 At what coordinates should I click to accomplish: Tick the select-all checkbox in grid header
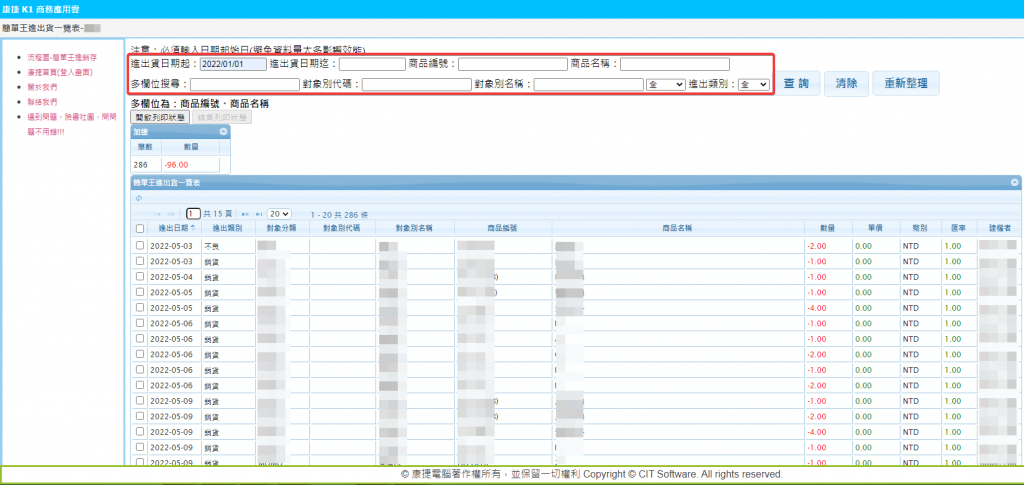click(x=139, y=229)
